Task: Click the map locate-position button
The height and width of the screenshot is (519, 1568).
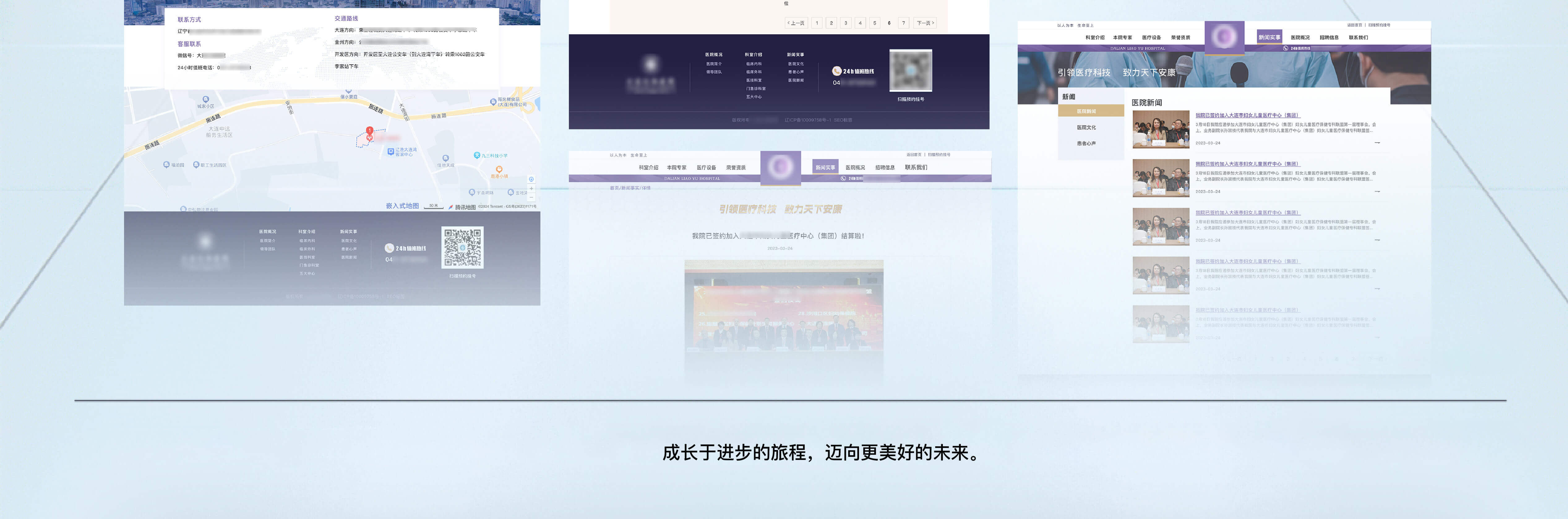Action: tap(531, 179)
